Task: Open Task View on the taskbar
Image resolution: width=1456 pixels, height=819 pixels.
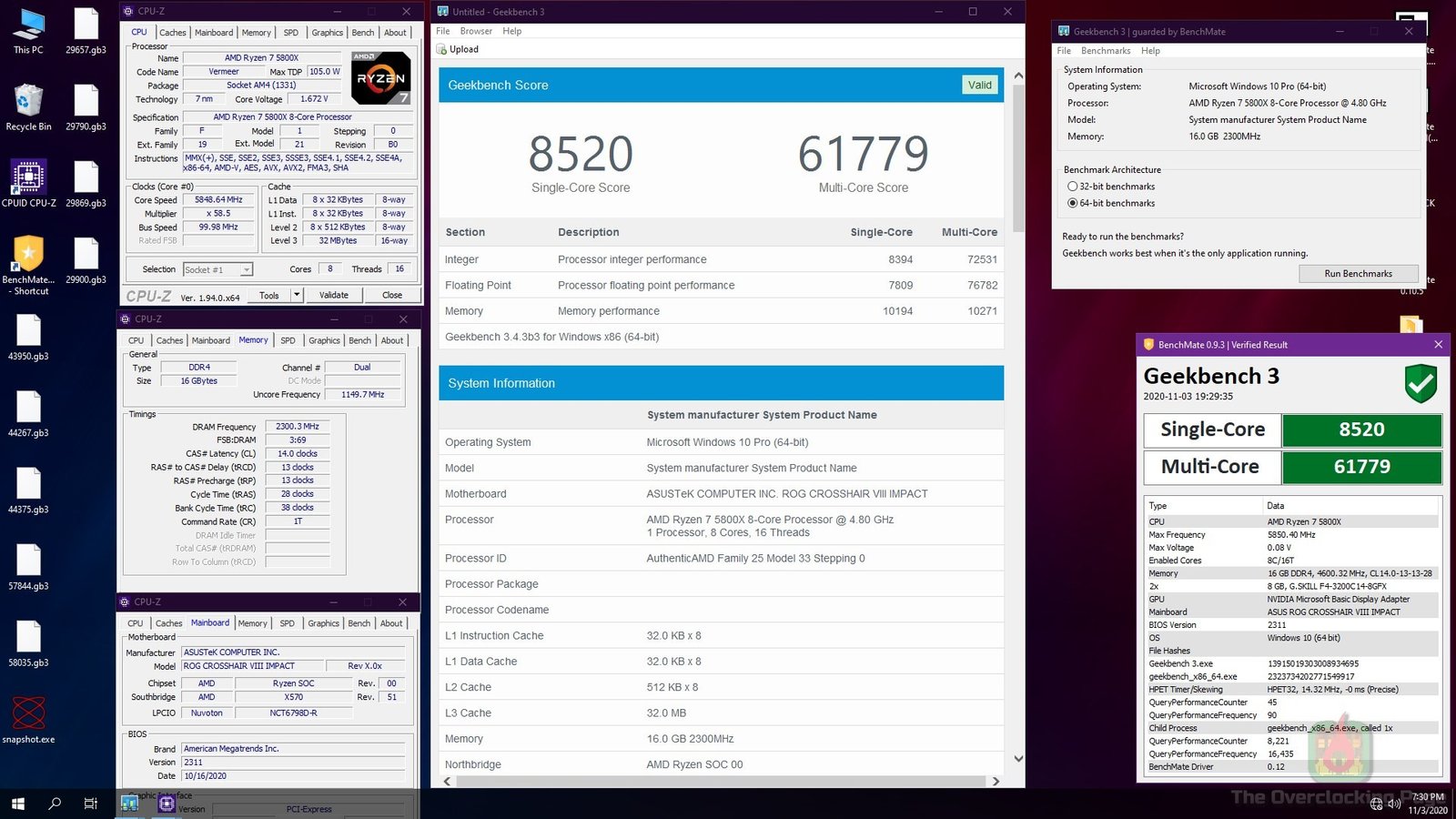Action: click(x=89, y=804)
